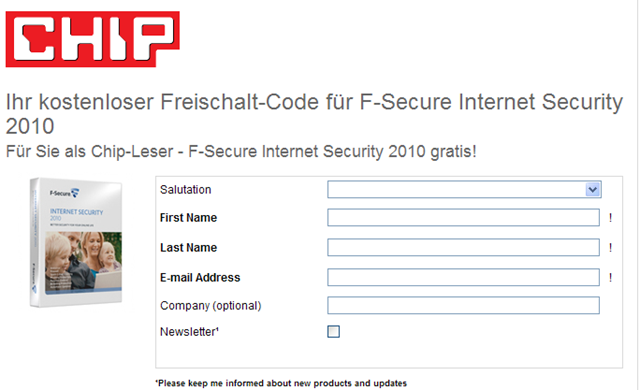This screenshot has height=390, width=640.
Task: Click the Freischalt-Code page heading
Action: 314,113
